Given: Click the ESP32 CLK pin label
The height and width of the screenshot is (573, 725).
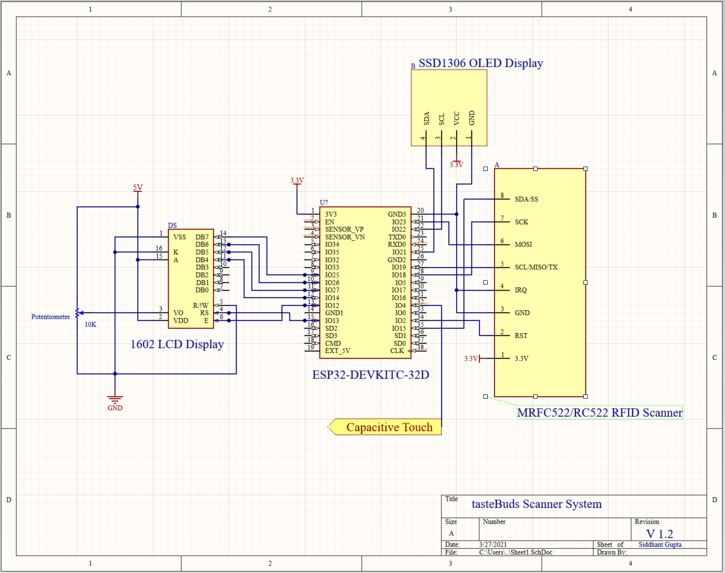Looking at the screenshot, I should (397, 351).
